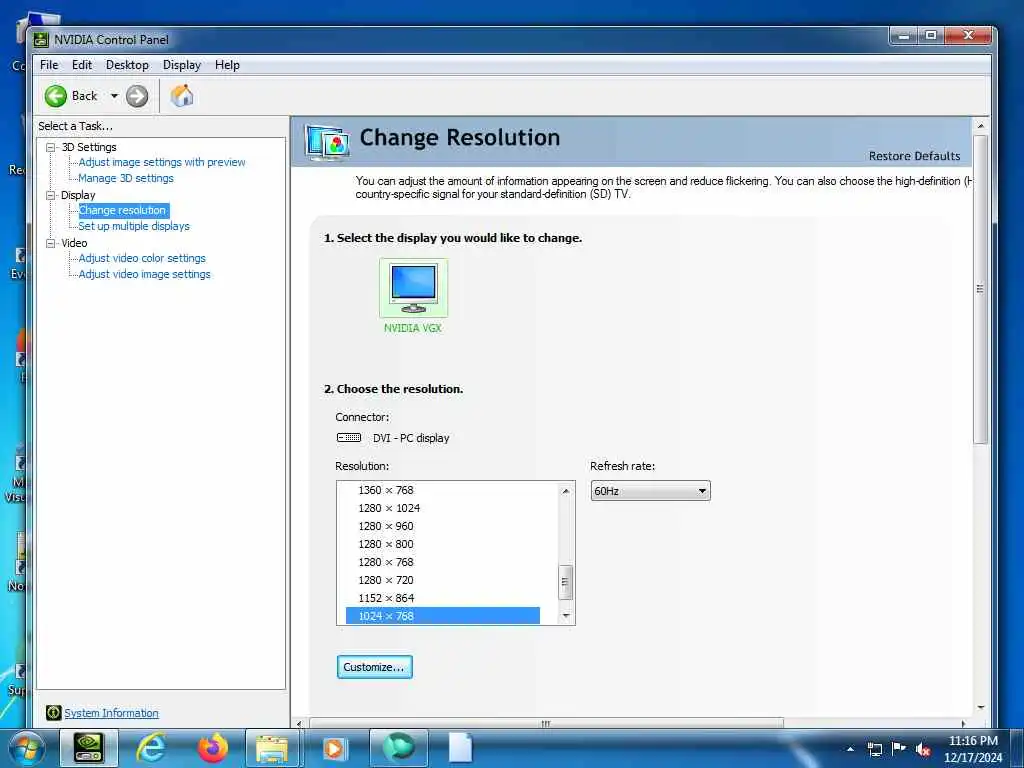Go to the Home page icon
Screen dimensions: 1024x768
pos(182,96)
